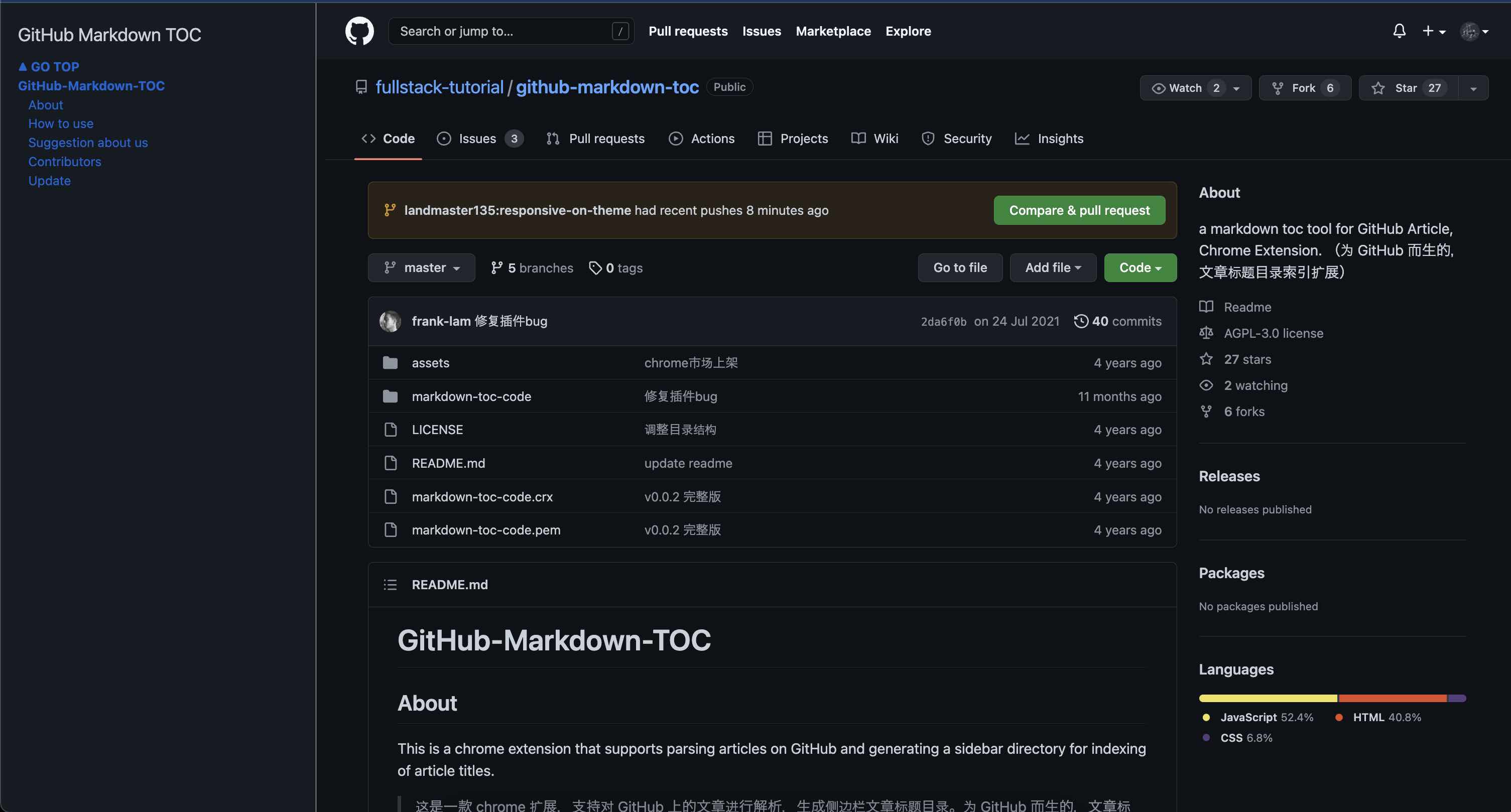Toggle the Star on this repository

1407,87
